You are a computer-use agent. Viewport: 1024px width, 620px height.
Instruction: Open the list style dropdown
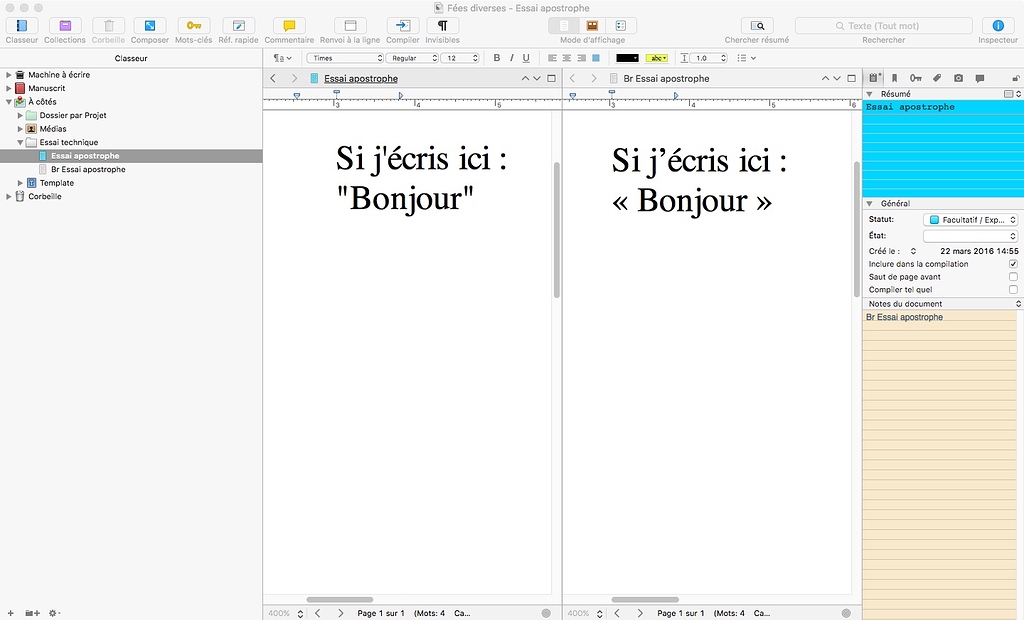click(x=746, y=58)
